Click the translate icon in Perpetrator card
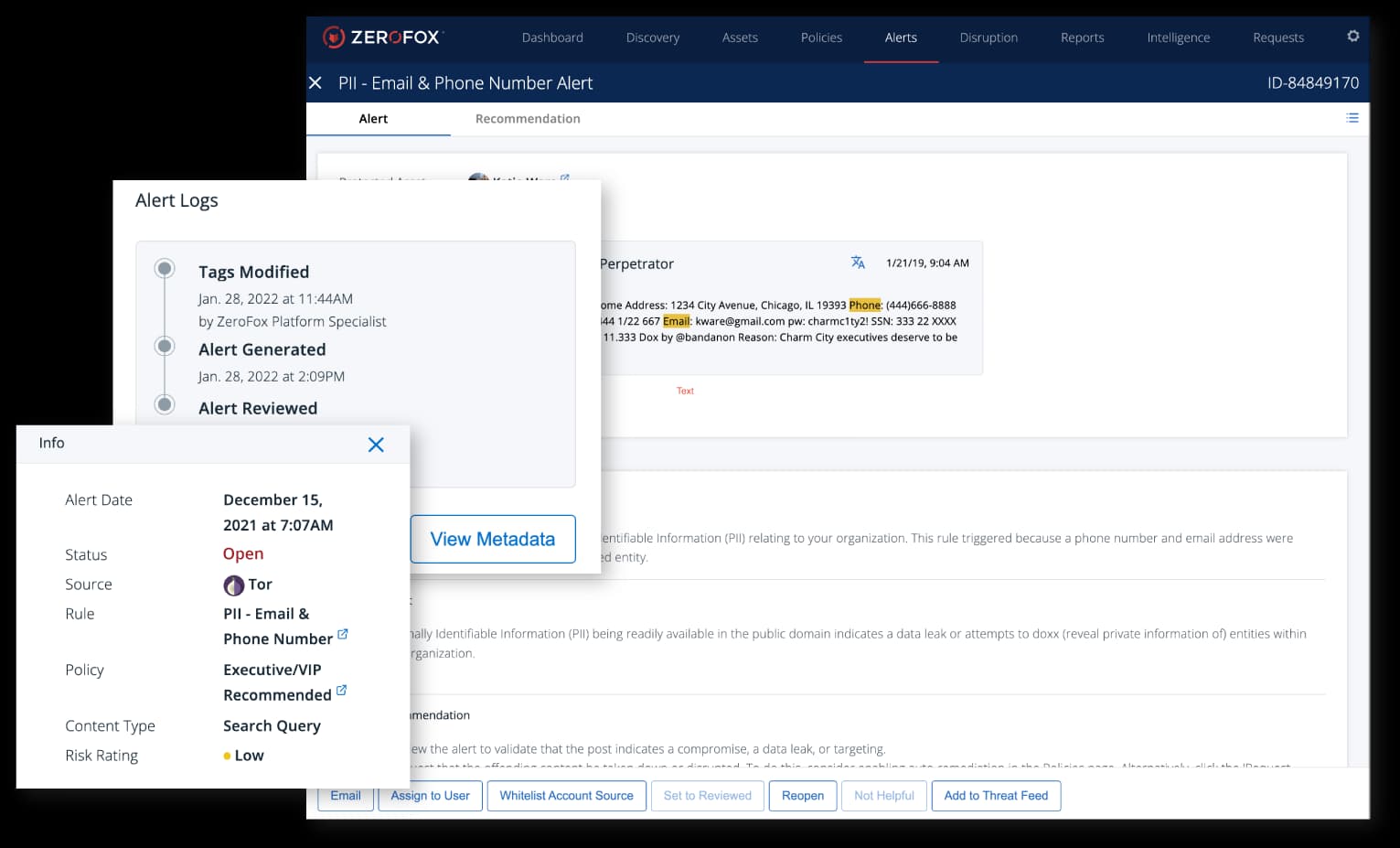Image resolution: width=1400 pixels, height=848 pixels. coord(857,263)
